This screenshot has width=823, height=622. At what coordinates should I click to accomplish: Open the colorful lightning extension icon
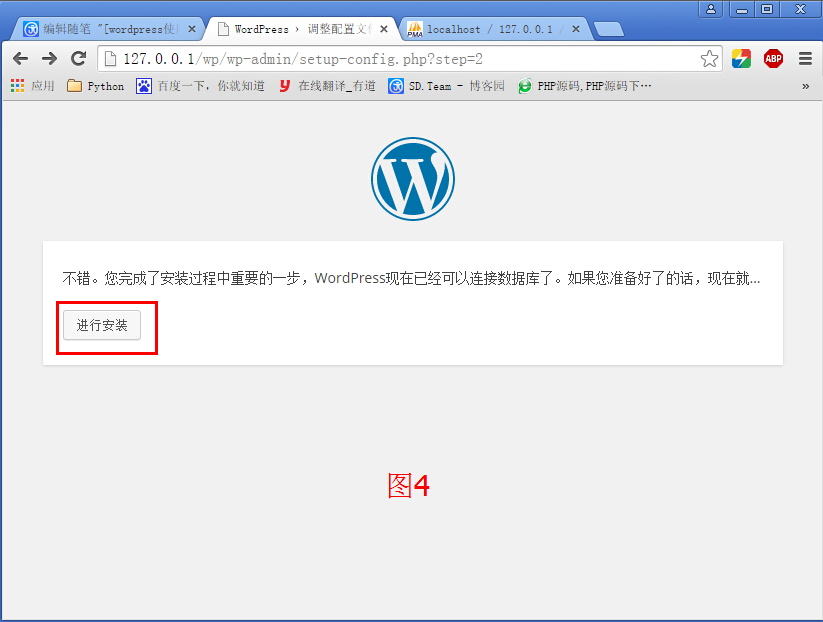pos(741,59)
